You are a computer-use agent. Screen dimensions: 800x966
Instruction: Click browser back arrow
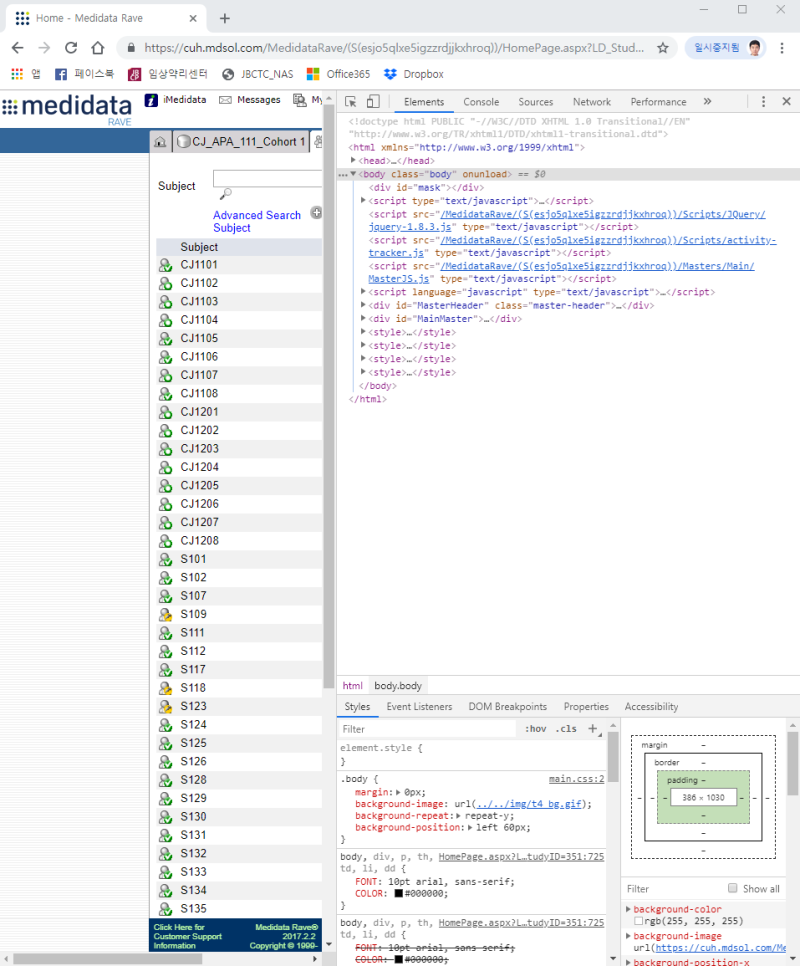point(17,47)
